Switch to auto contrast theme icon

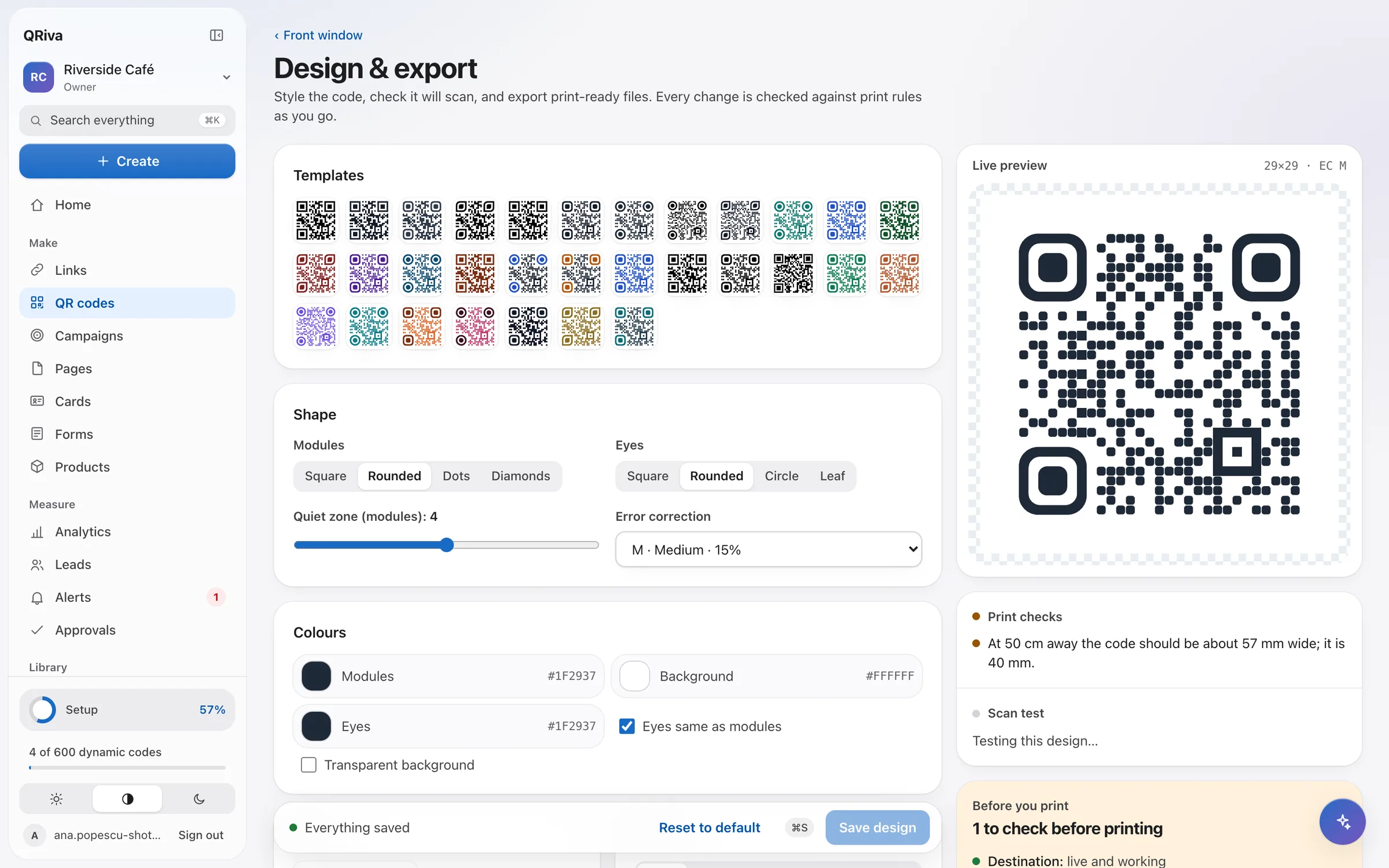127,799
